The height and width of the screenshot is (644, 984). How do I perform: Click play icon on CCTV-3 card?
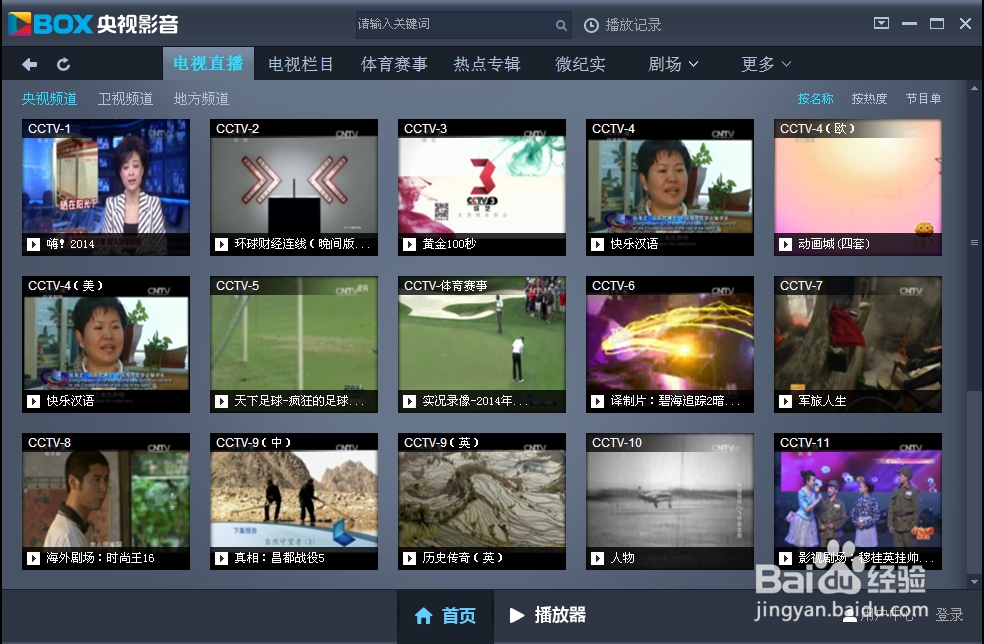[410, 244]
